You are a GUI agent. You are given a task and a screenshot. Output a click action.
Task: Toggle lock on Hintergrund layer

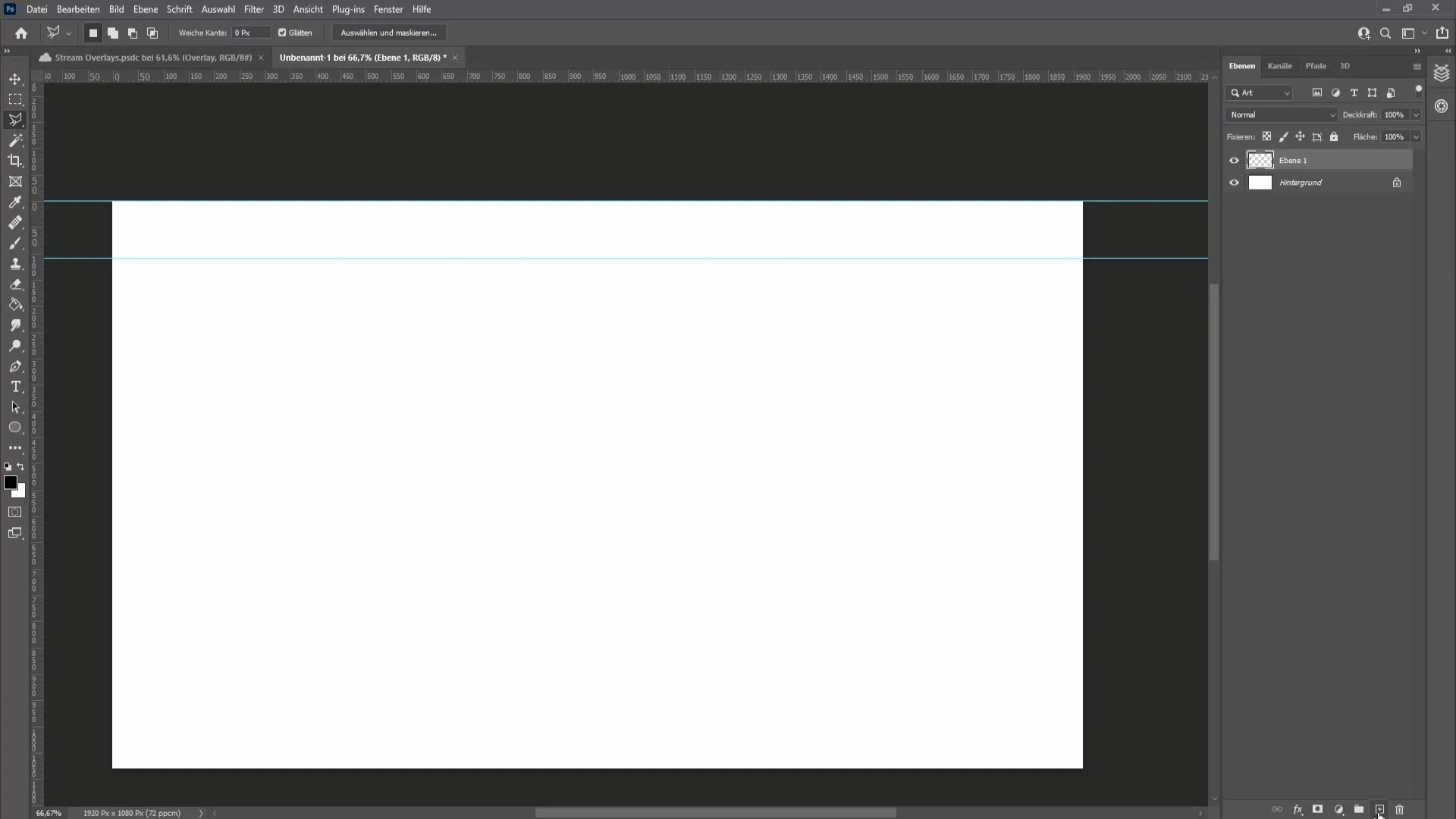1397,183
